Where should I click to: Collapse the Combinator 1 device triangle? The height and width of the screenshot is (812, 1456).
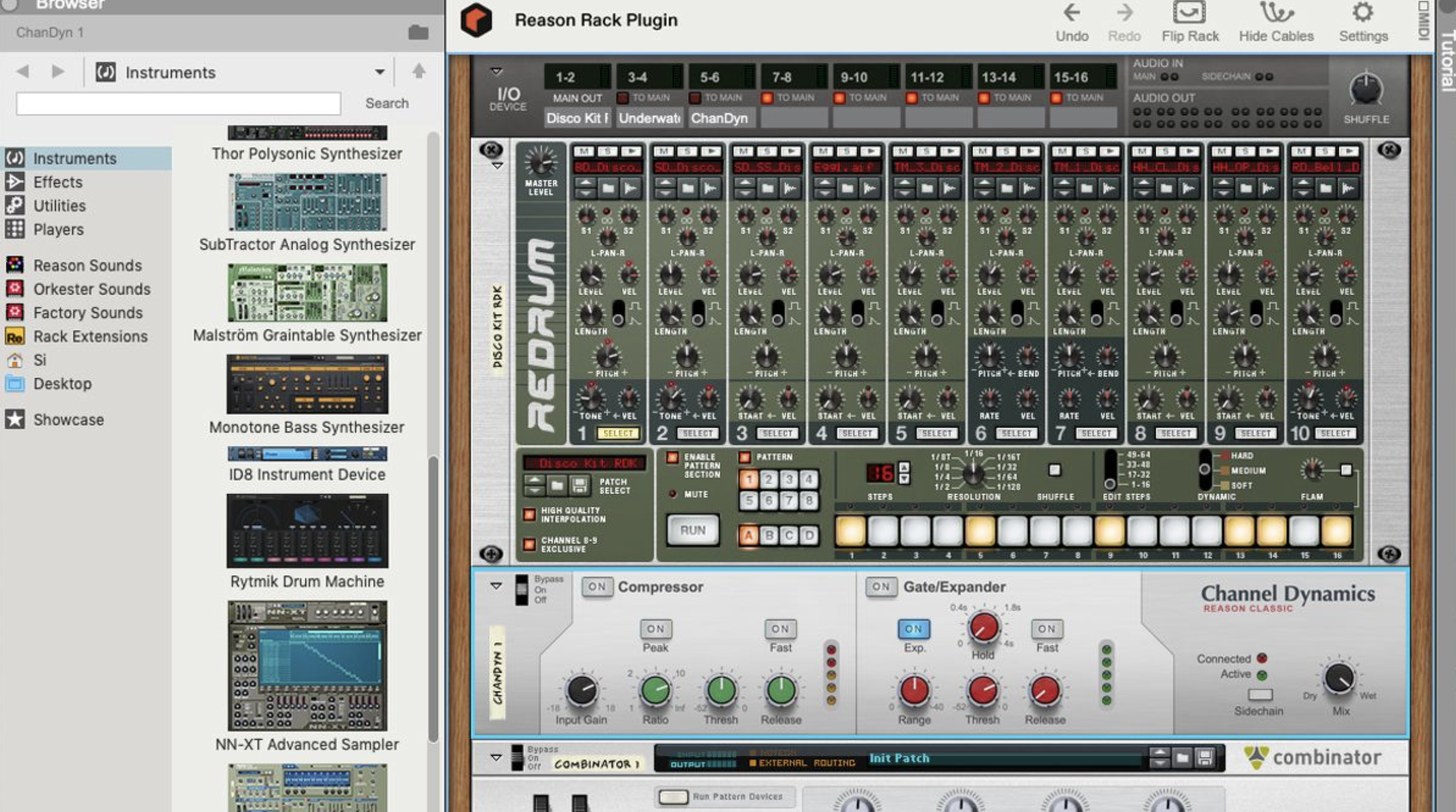(496, 758)
